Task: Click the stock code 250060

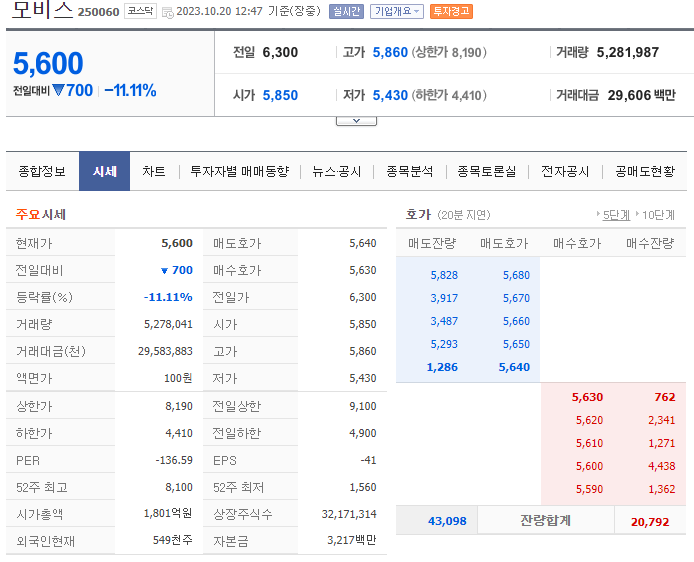Action: coord(98,12)
